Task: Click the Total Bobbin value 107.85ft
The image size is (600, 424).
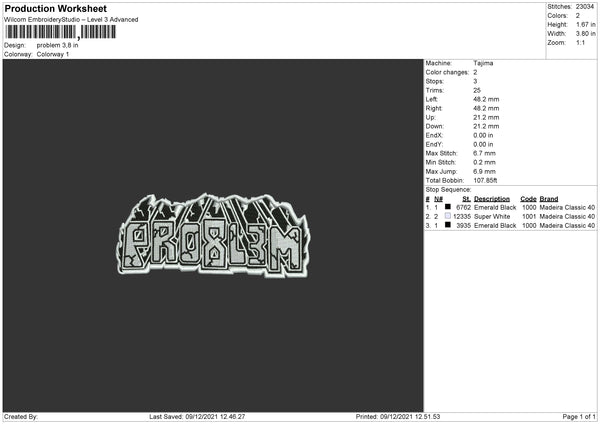Action: [485, 180]
